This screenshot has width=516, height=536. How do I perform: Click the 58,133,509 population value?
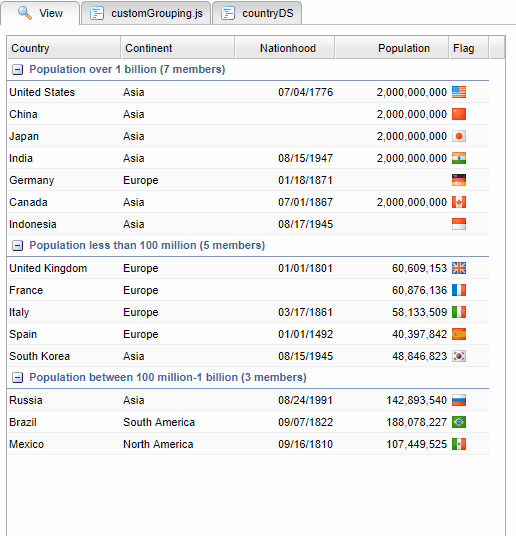click(x=419, y=312)
